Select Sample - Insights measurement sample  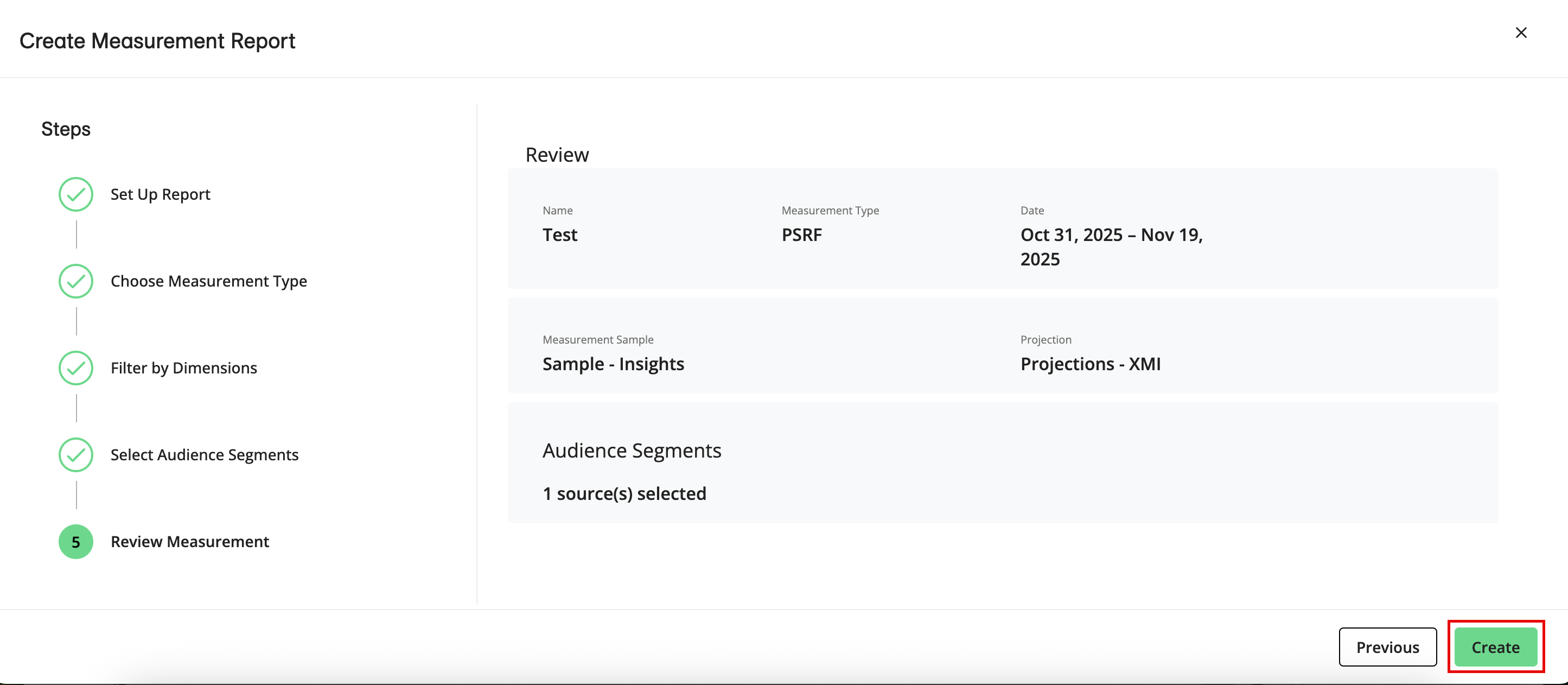[613, 364]
